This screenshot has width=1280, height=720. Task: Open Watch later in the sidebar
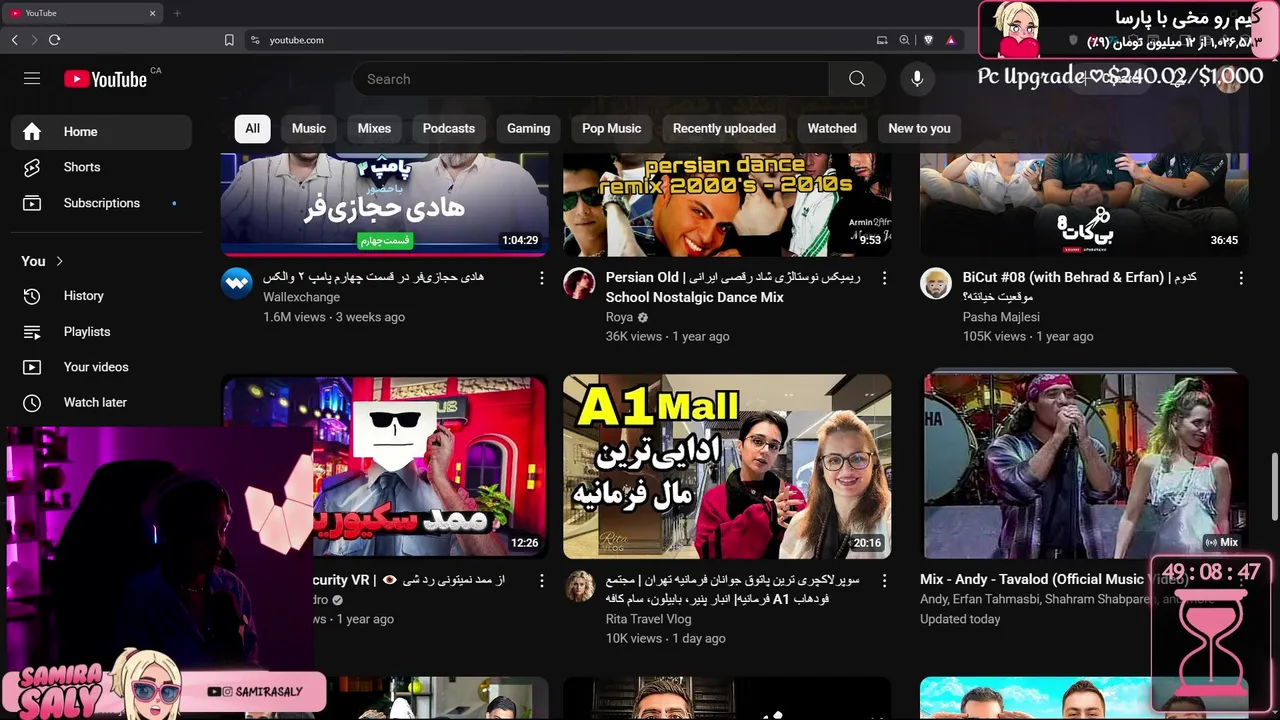101,402
